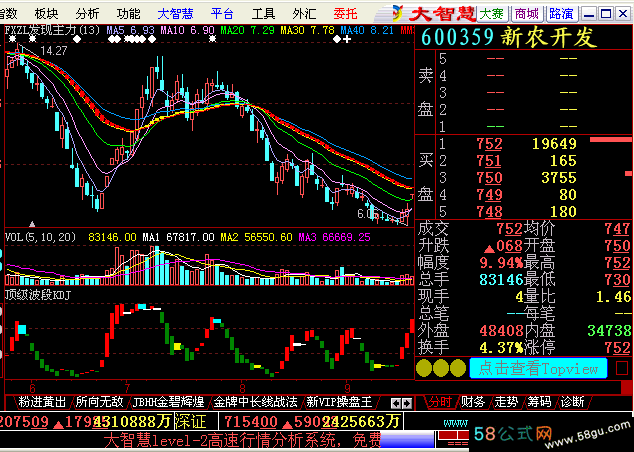Switch to the JBHH金碧辉煌 indicator tab

(168, 402)
